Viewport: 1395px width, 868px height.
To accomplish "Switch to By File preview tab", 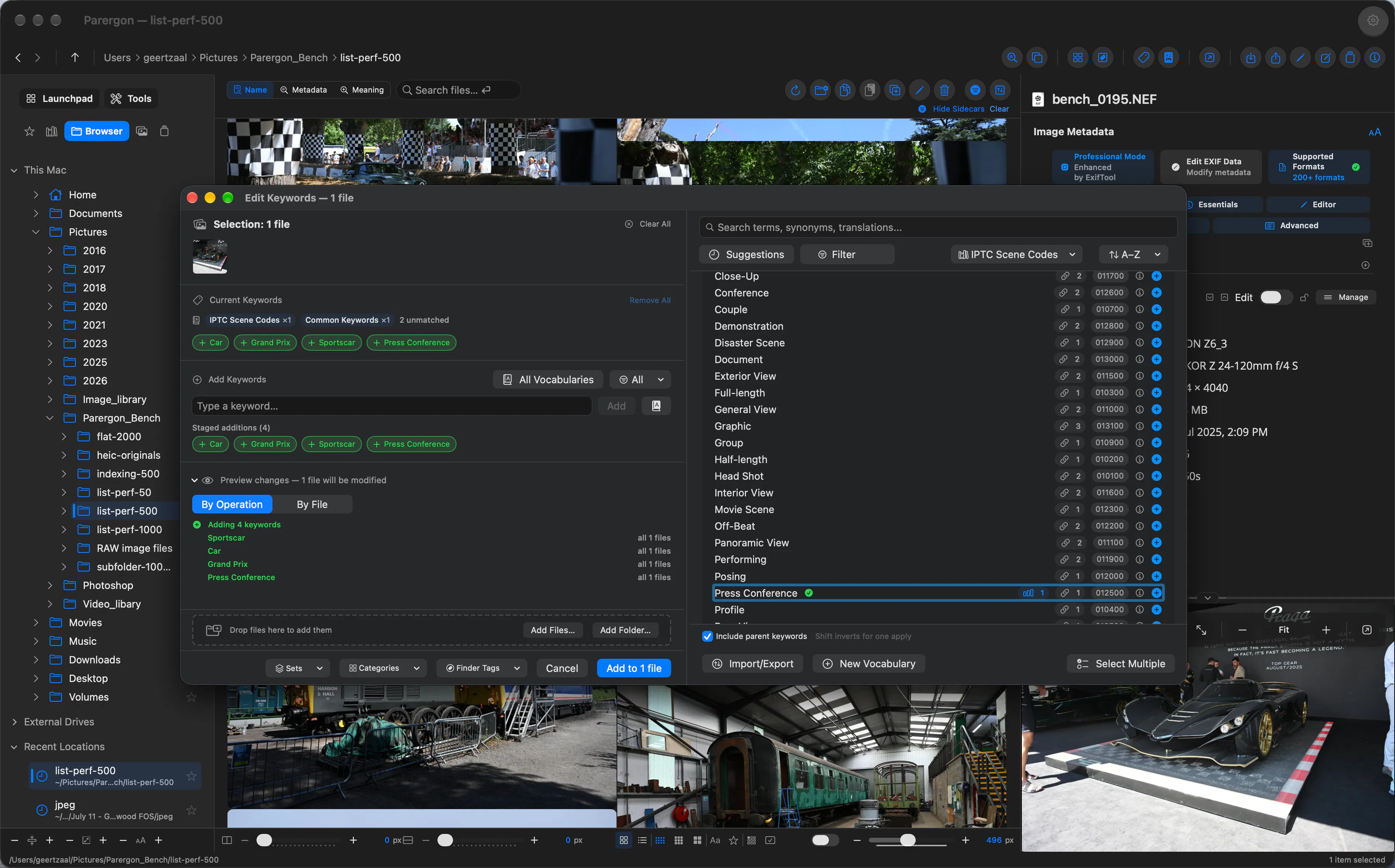I will coord(312,505).
